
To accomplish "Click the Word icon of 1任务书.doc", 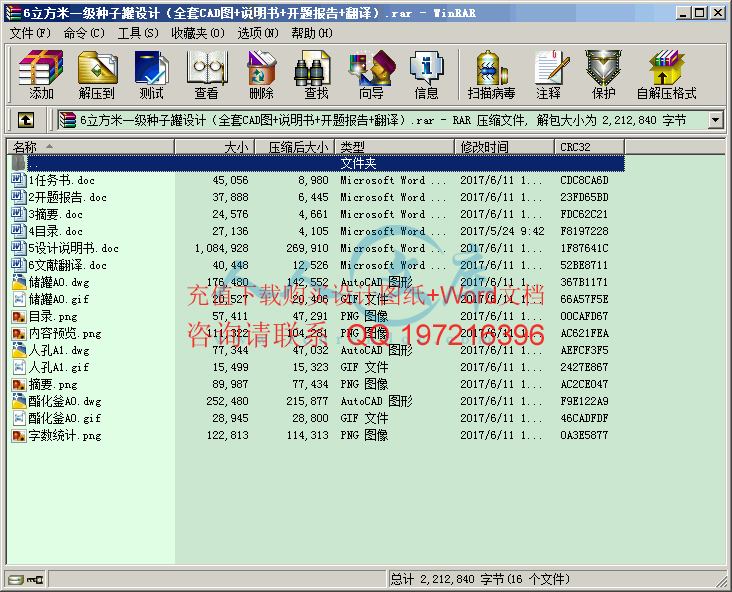I will [19, 180].
